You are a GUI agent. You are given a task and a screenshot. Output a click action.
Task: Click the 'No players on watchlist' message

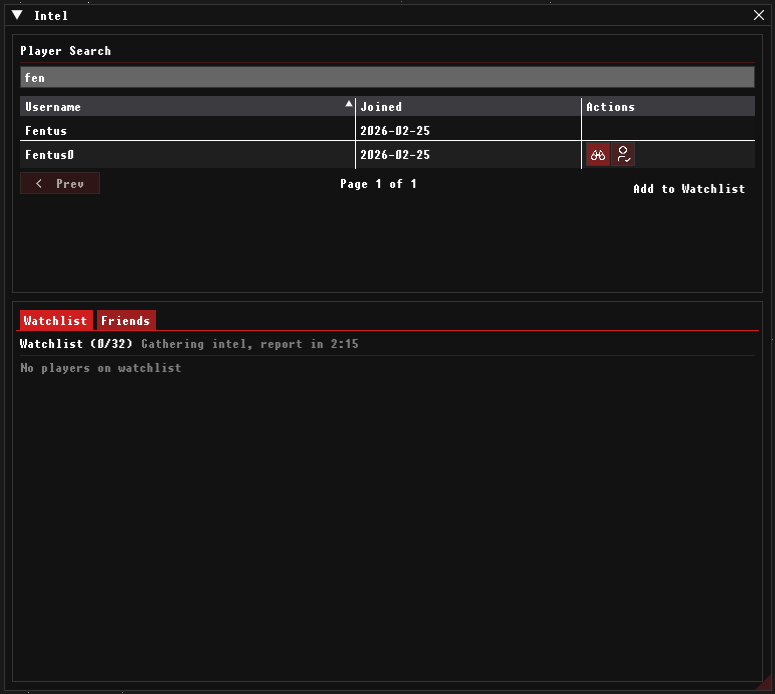pos(101,368)
